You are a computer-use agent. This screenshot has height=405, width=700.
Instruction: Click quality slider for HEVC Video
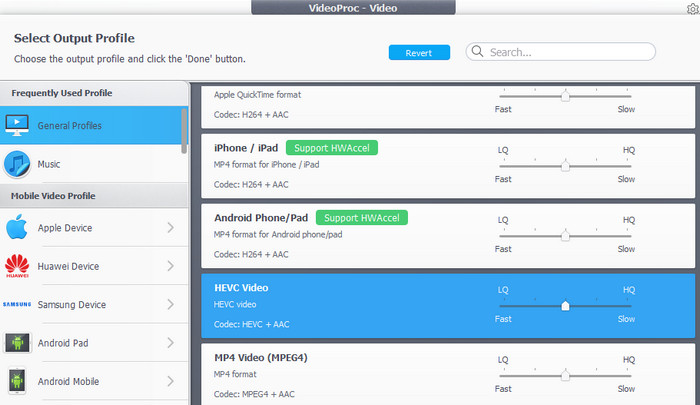[565, 306]
